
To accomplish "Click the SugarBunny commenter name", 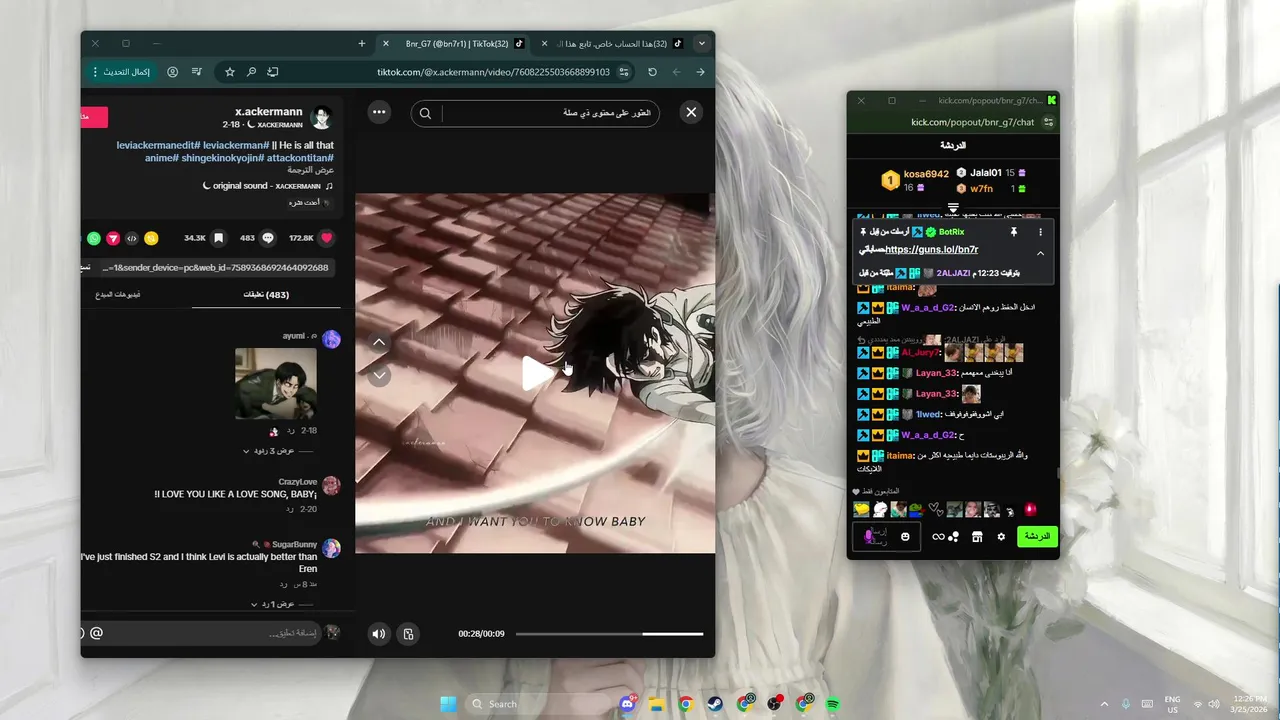I will coord(294,545).
